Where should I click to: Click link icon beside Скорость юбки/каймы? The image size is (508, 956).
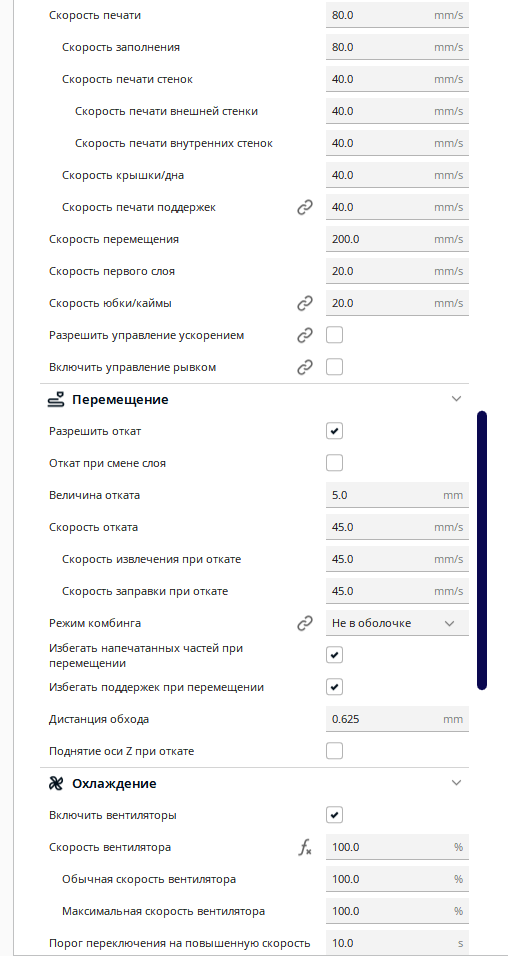point(305,303)
